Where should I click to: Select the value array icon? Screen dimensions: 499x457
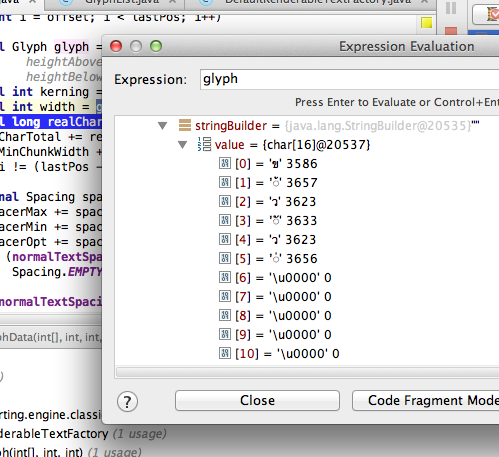pos(204,144)
